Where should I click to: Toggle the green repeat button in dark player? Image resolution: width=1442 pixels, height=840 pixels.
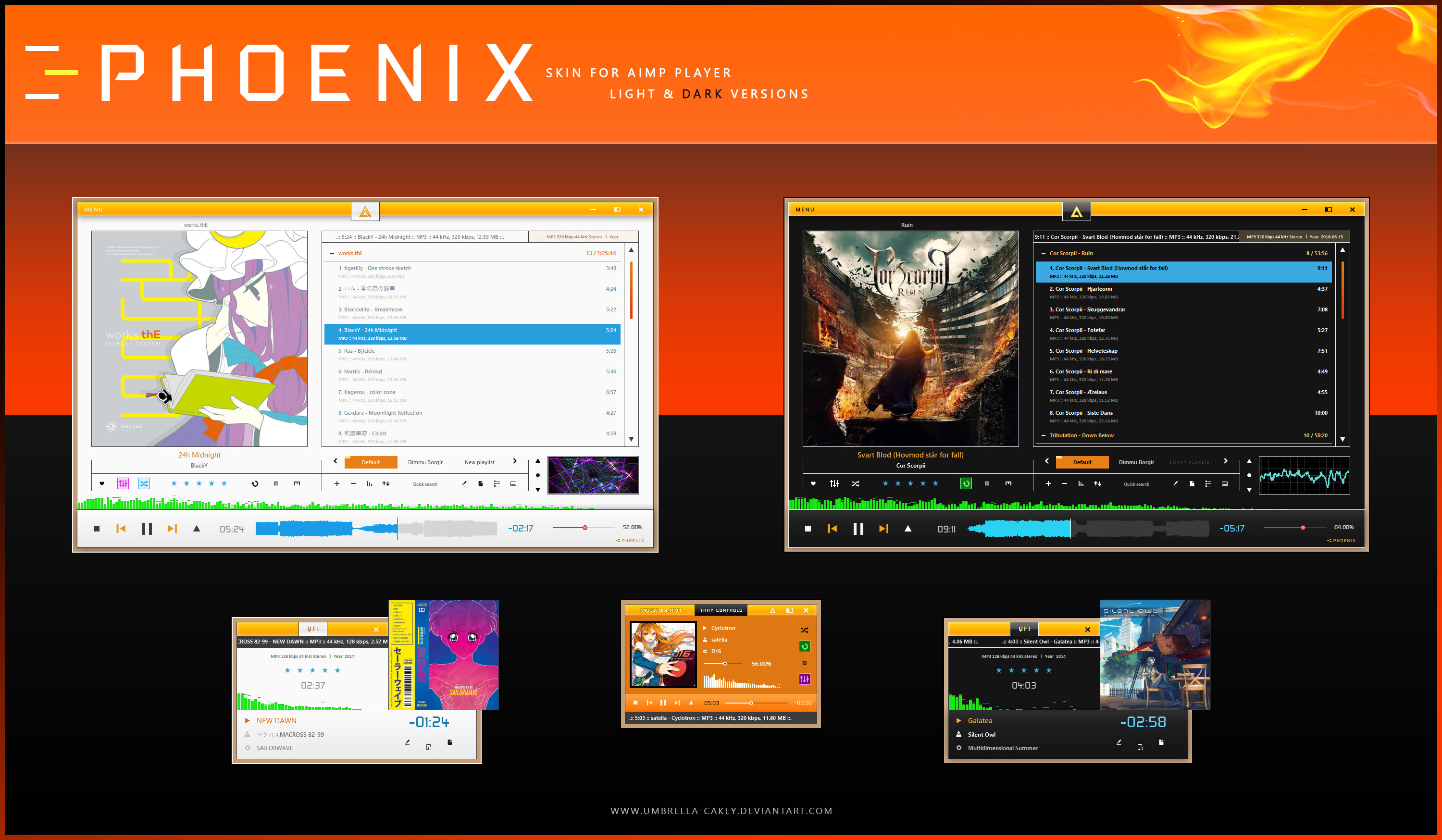[x=966, y=484]
